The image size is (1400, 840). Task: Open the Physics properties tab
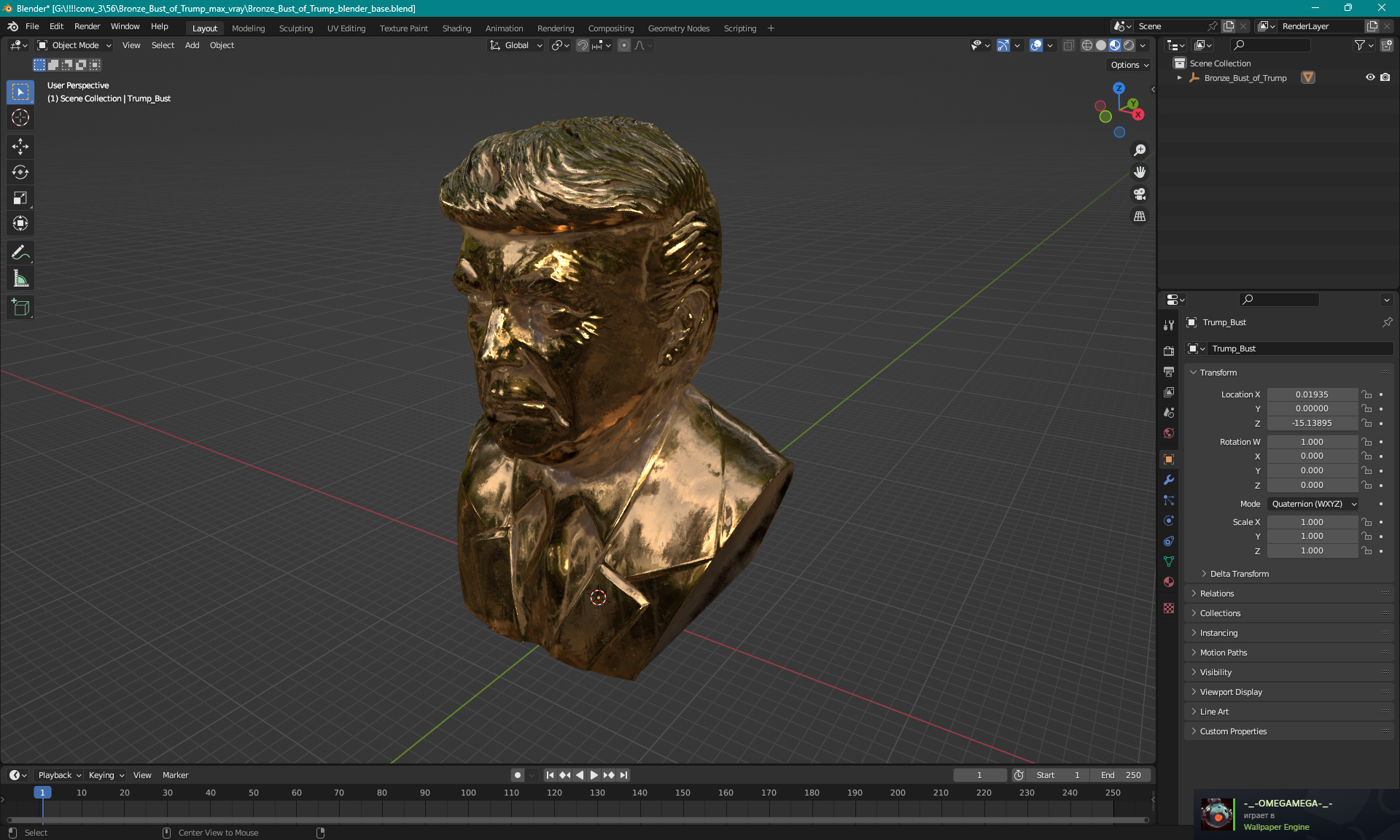(1169, 521)
